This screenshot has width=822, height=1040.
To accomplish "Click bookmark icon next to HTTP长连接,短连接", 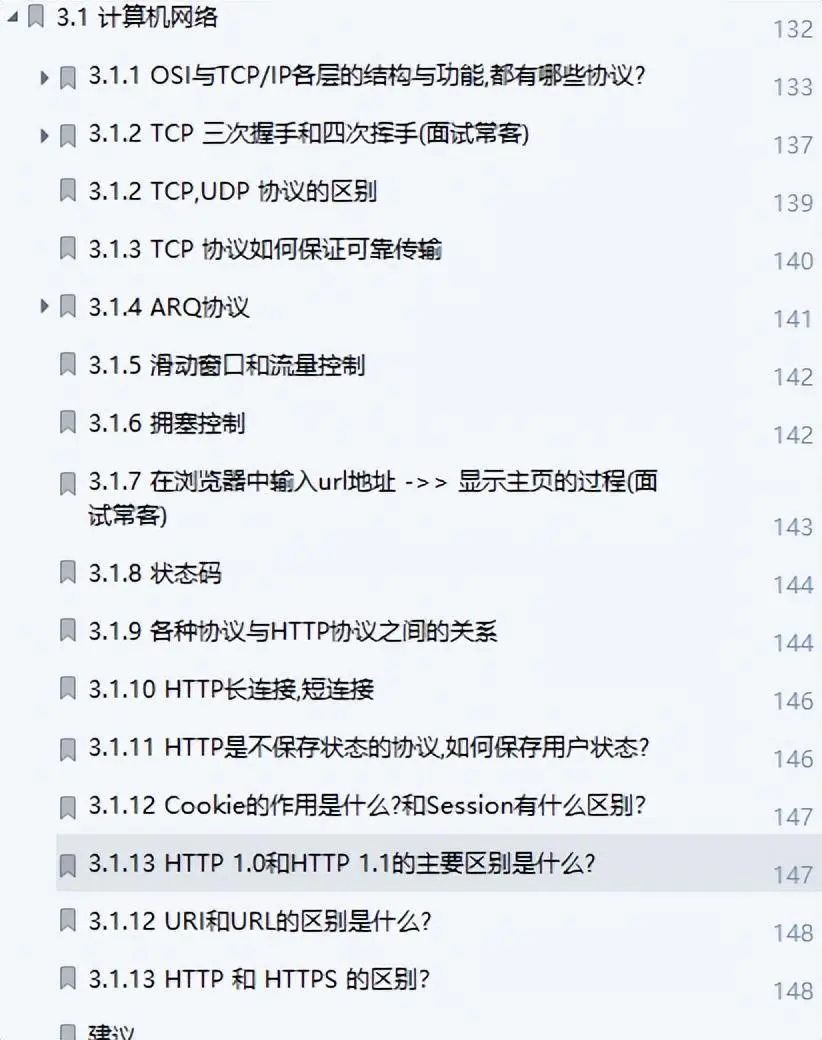I will 68,688.
